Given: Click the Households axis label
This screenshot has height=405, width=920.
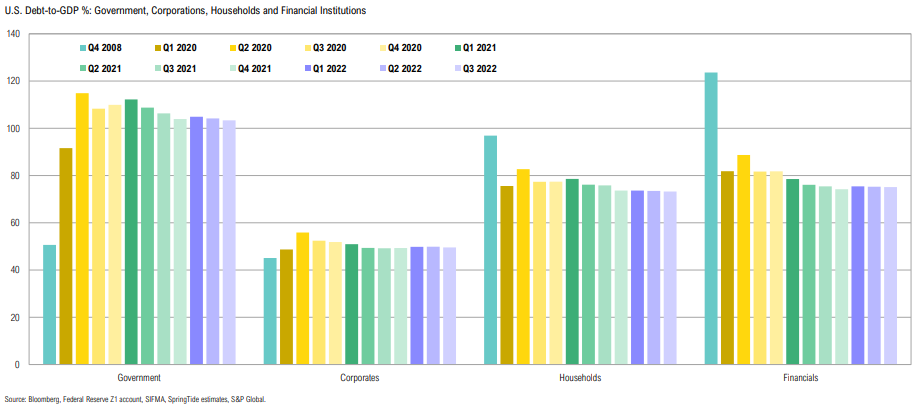Looking at the screenshot, I should point(580,379).
